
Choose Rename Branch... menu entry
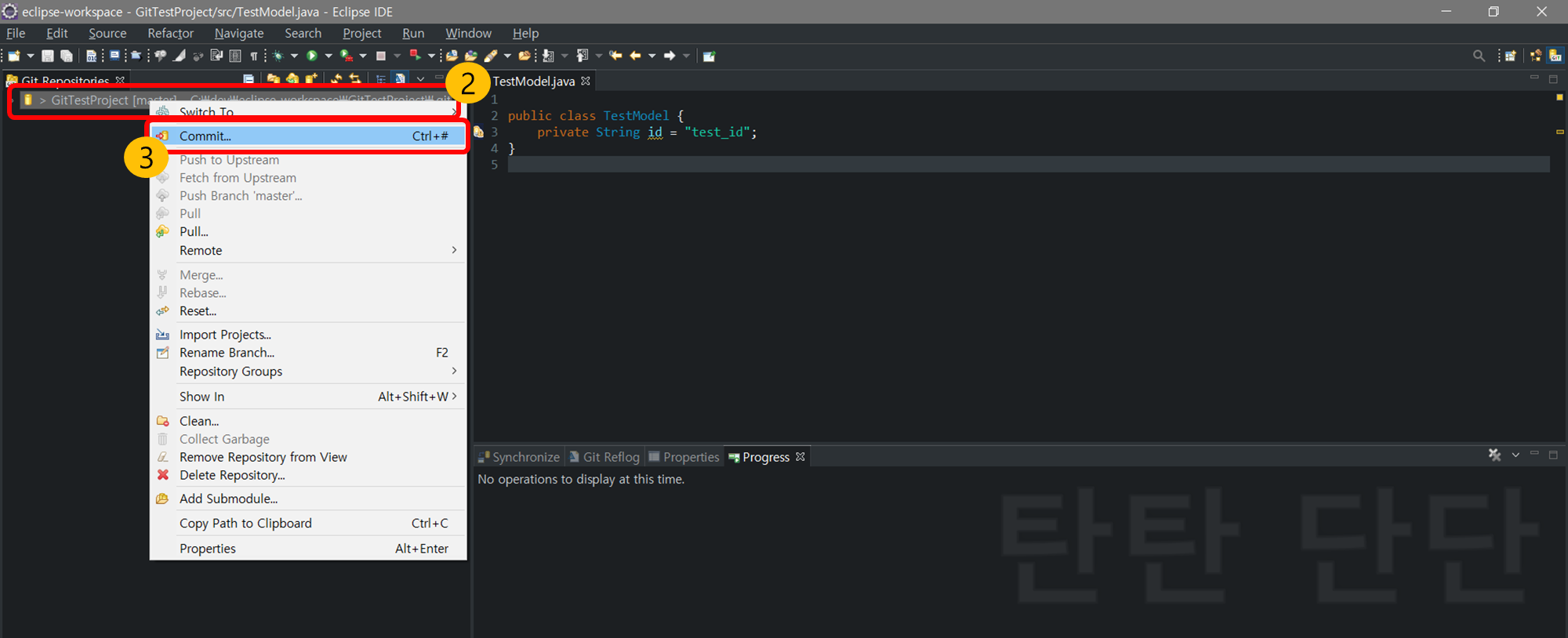tap(308, 353)
